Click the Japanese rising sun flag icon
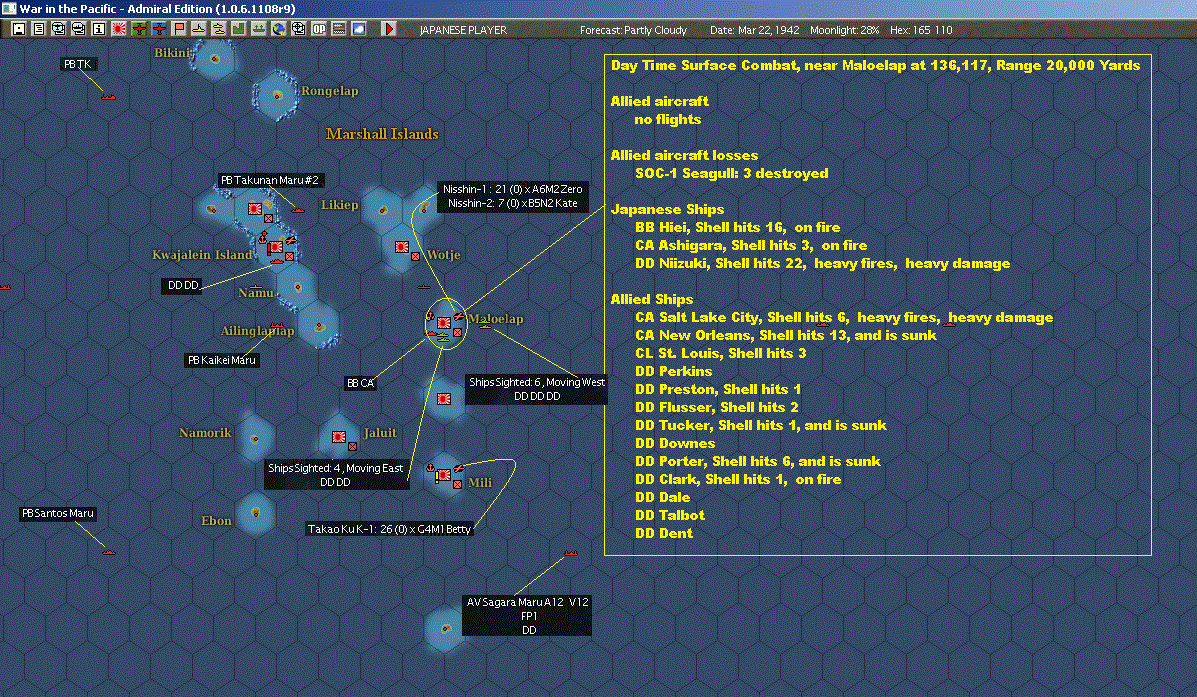1197x697 pixels. 118,29
